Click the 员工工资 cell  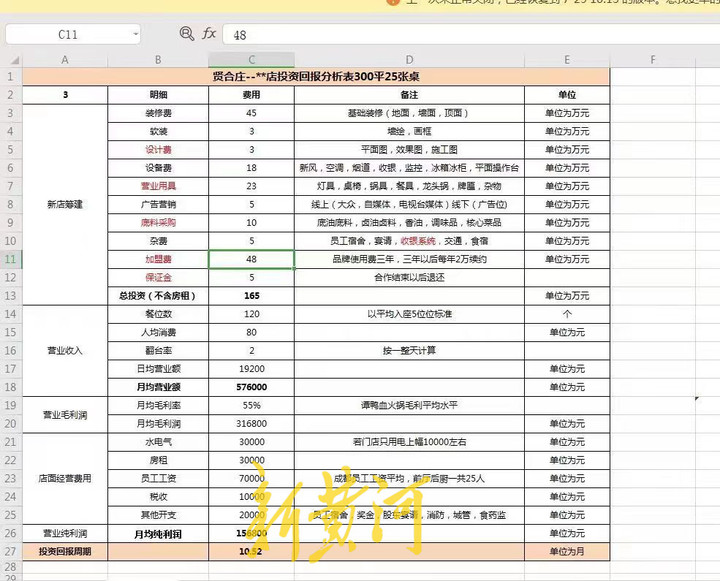click(x=158, y=479)
